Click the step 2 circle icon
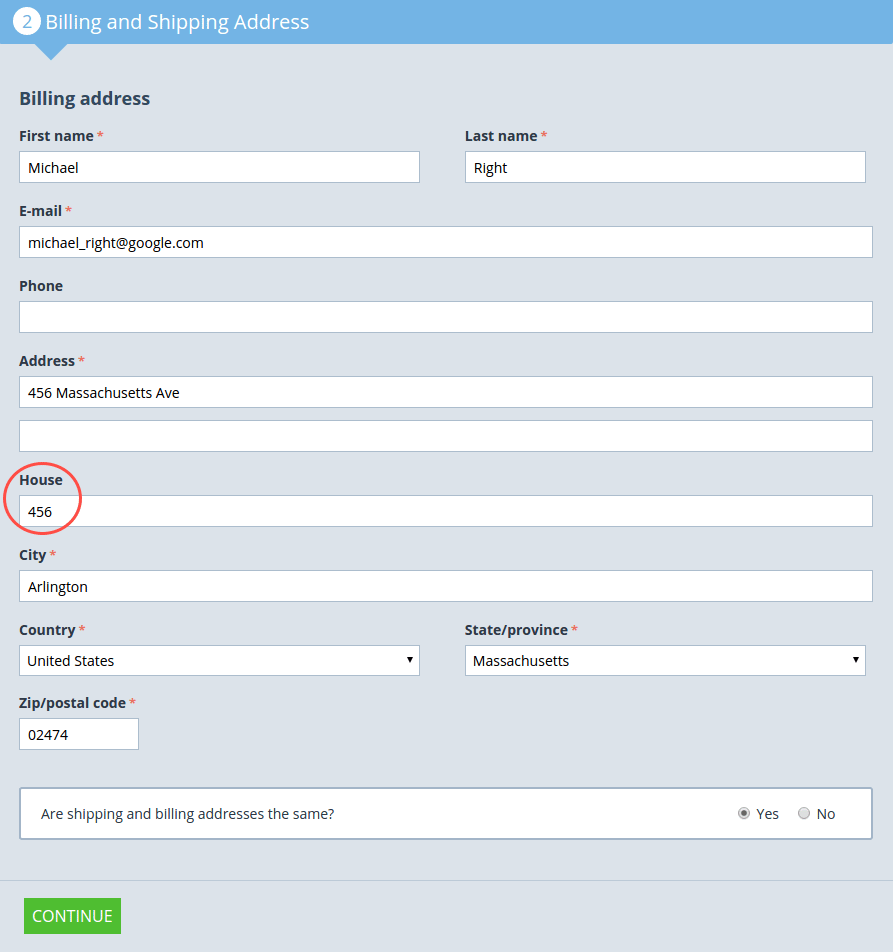895x952 pixels. 27,21
